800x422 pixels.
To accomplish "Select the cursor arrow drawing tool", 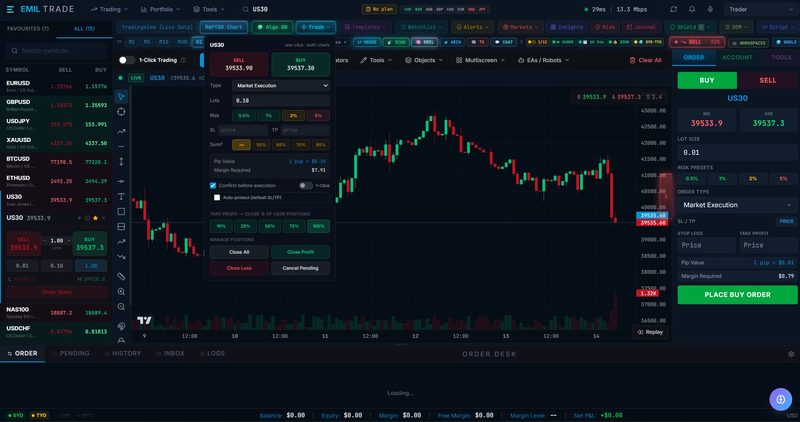I will pos(121,96).
